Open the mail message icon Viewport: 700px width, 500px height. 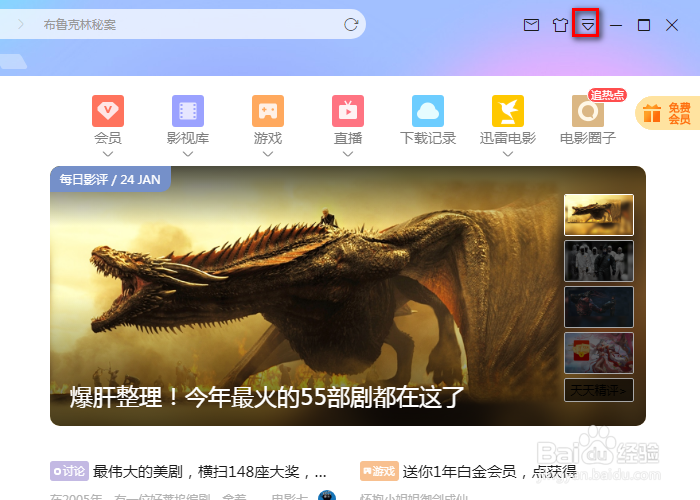click(531, 25)
